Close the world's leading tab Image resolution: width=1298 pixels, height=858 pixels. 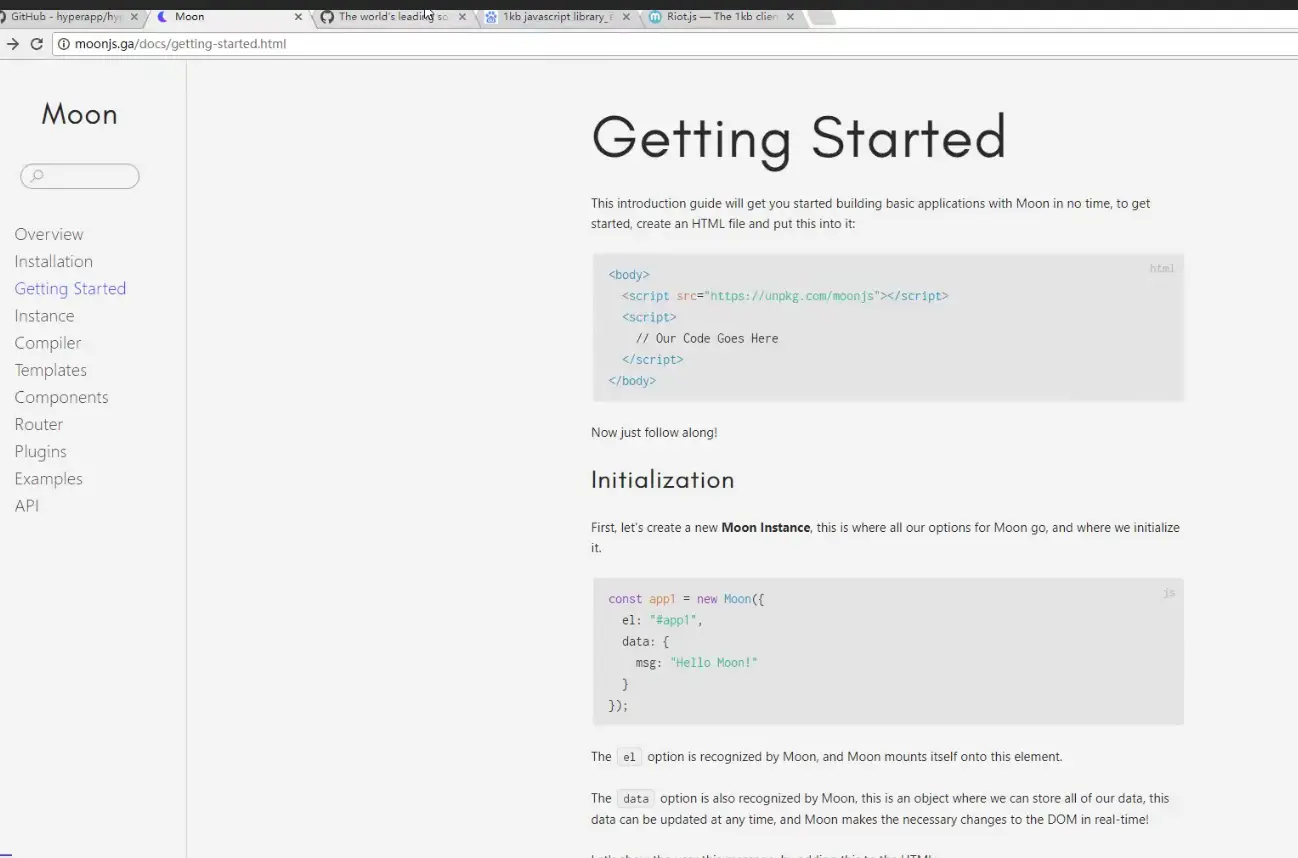pyautogui.click(x=462, y=17)
